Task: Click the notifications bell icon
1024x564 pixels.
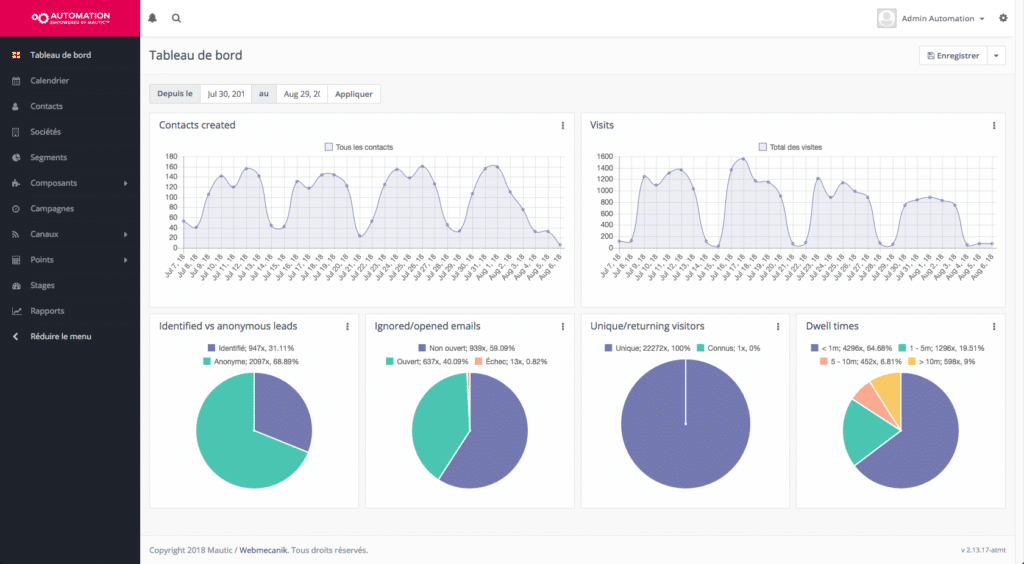Action: (153, 18)
